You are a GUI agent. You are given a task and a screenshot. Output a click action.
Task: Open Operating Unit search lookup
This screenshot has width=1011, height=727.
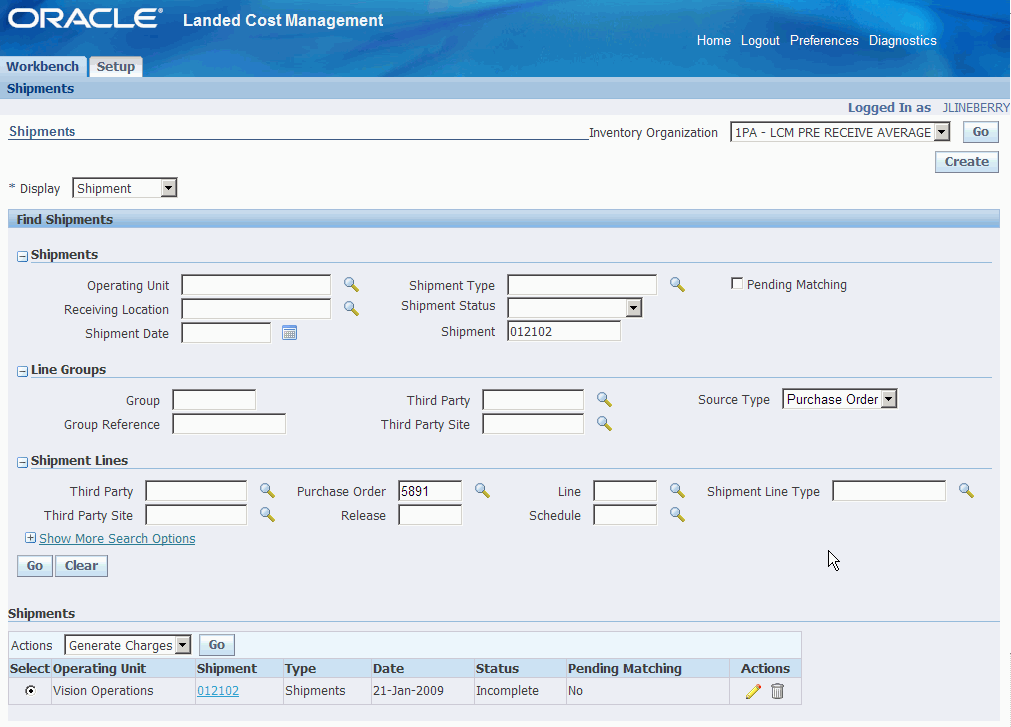351,285
